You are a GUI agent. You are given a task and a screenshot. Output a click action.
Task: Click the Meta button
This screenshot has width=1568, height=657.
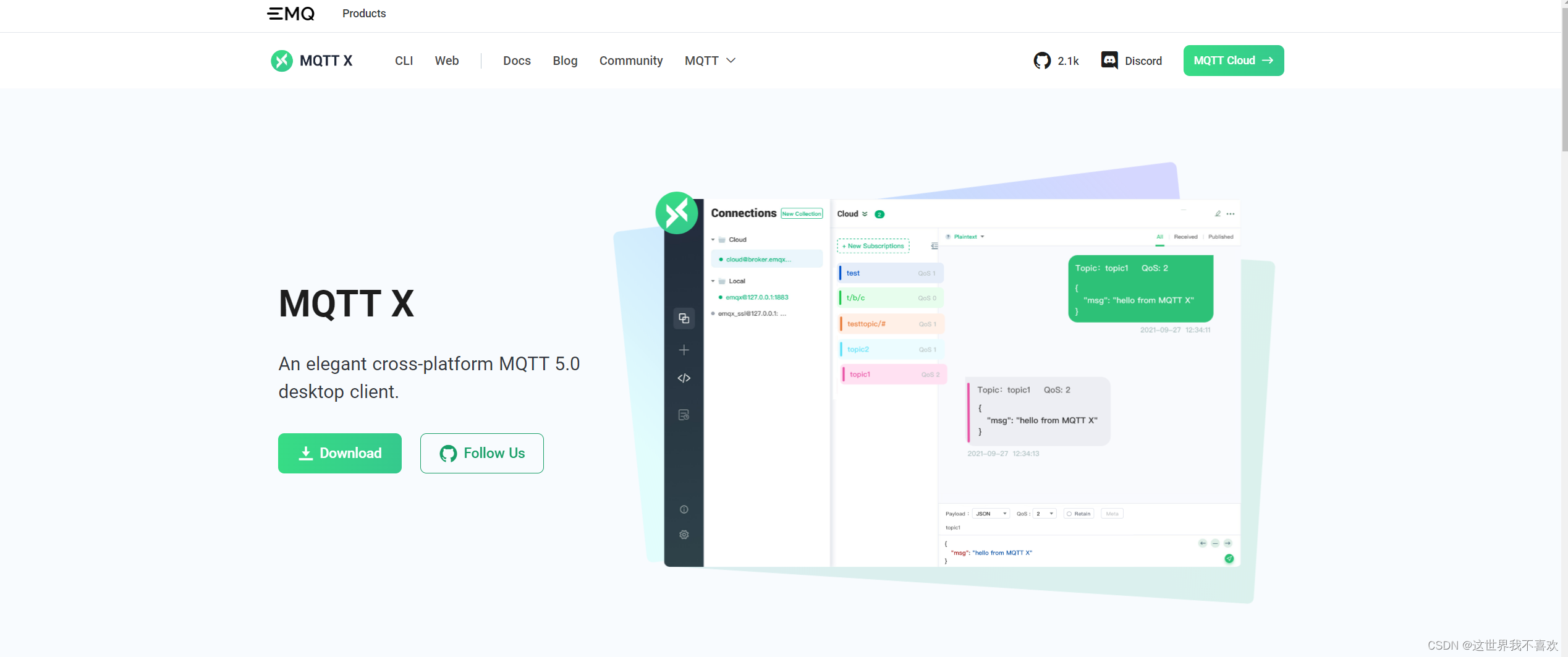(1112, 514)
